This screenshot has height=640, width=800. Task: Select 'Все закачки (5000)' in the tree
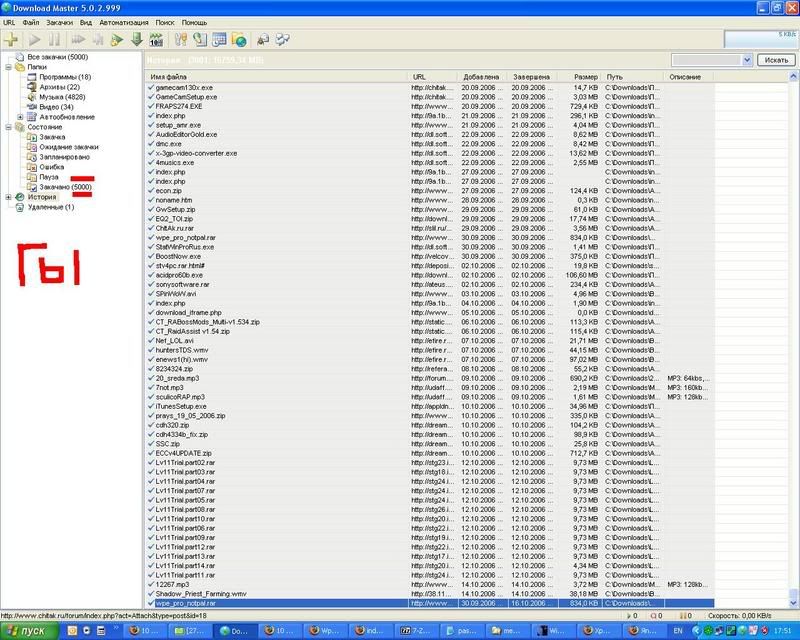tap(58, 57)
